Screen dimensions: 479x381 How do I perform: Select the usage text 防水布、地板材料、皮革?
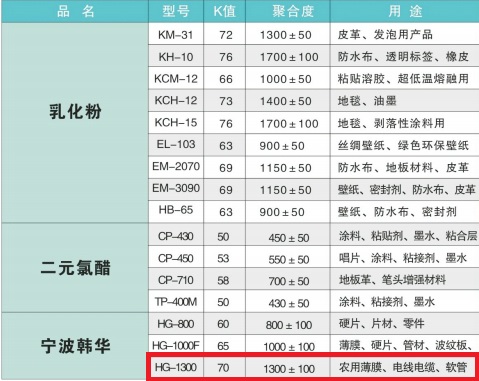[403, 167]
